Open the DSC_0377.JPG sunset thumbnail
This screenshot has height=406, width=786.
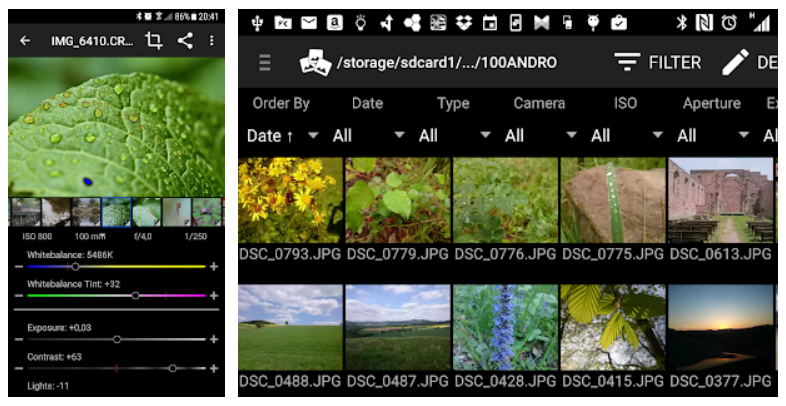720,328
